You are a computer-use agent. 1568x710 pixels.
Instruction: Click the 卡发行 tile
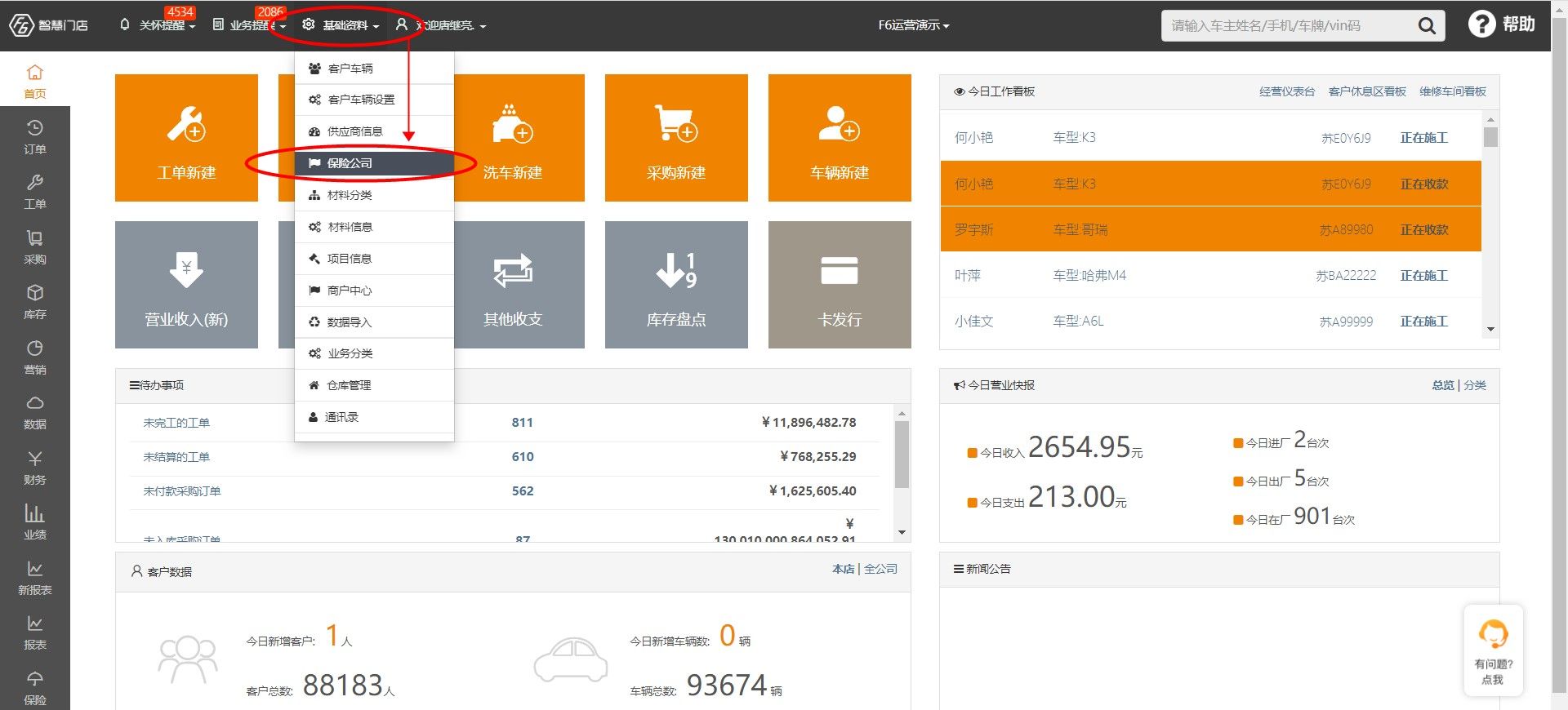(840, 284)
